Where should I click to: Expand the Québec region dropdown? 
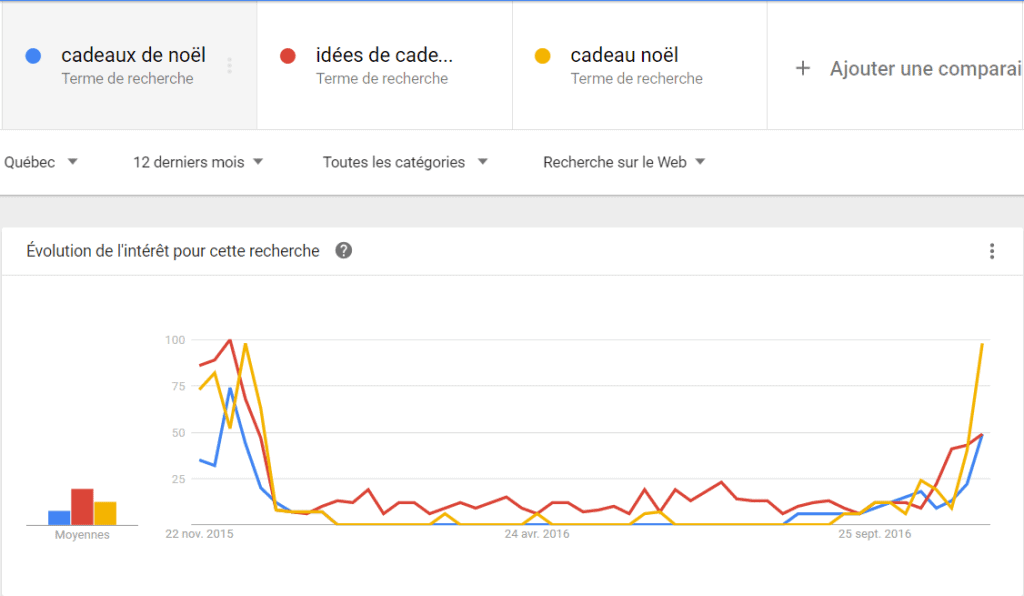40,162
